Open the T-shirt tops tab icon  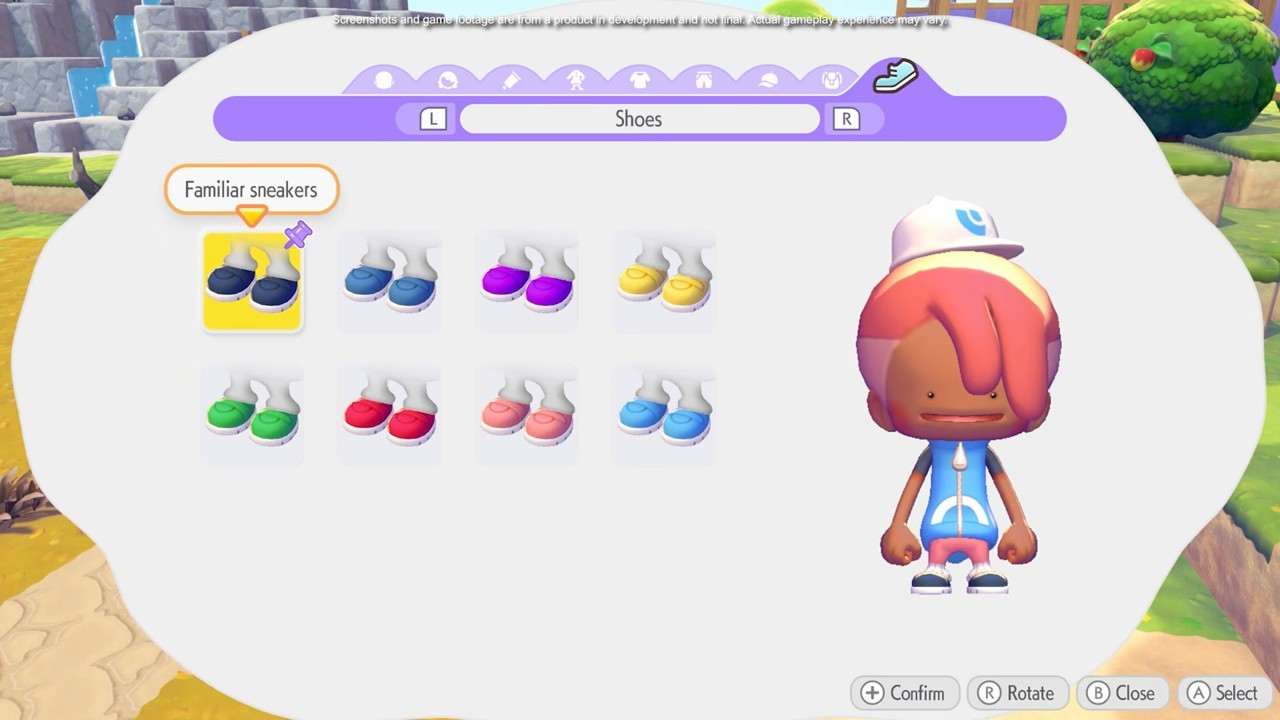[640, 81]
